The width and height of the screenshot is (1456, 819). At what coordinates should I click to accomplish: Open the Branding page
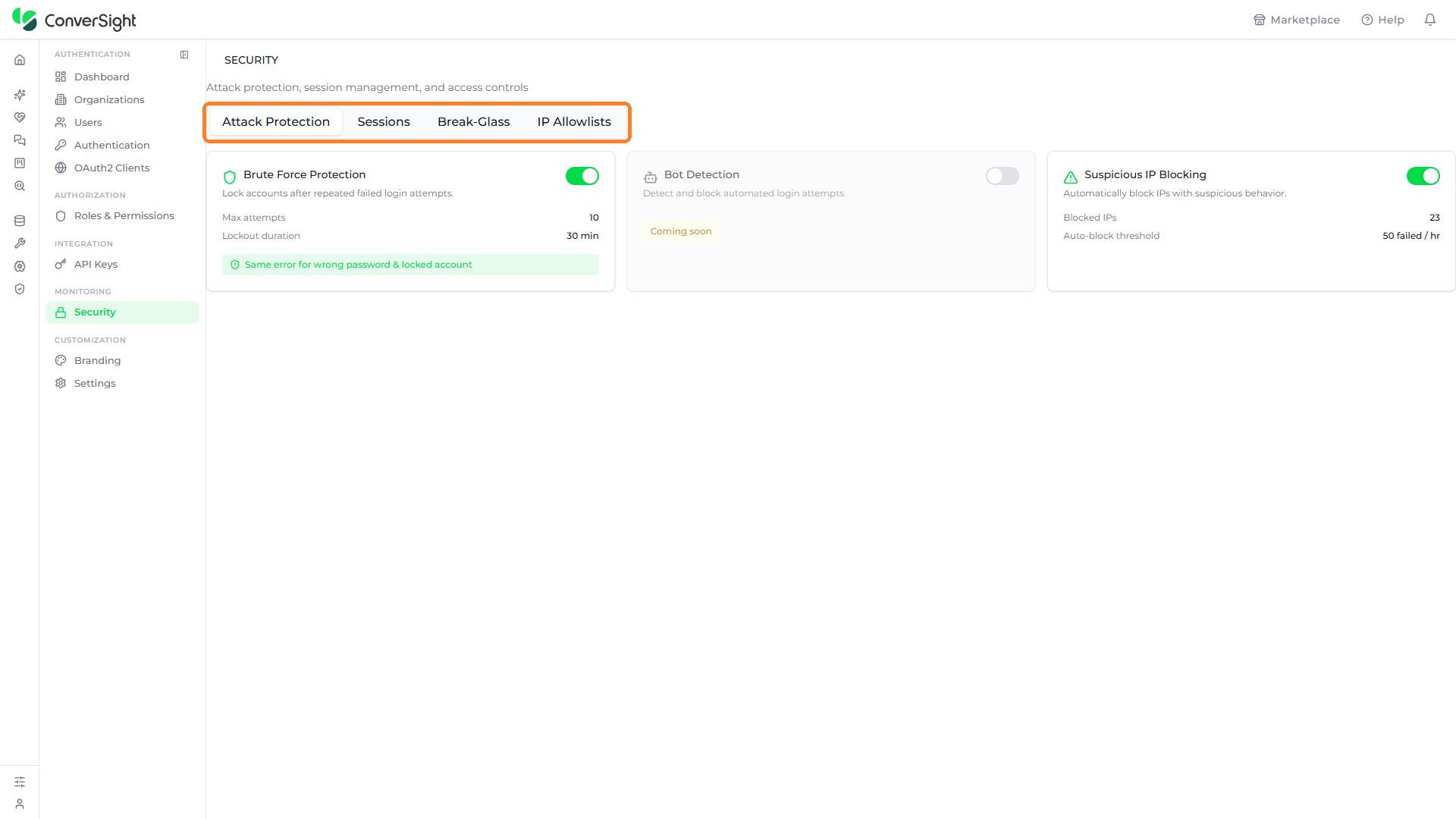coord(122,360)
